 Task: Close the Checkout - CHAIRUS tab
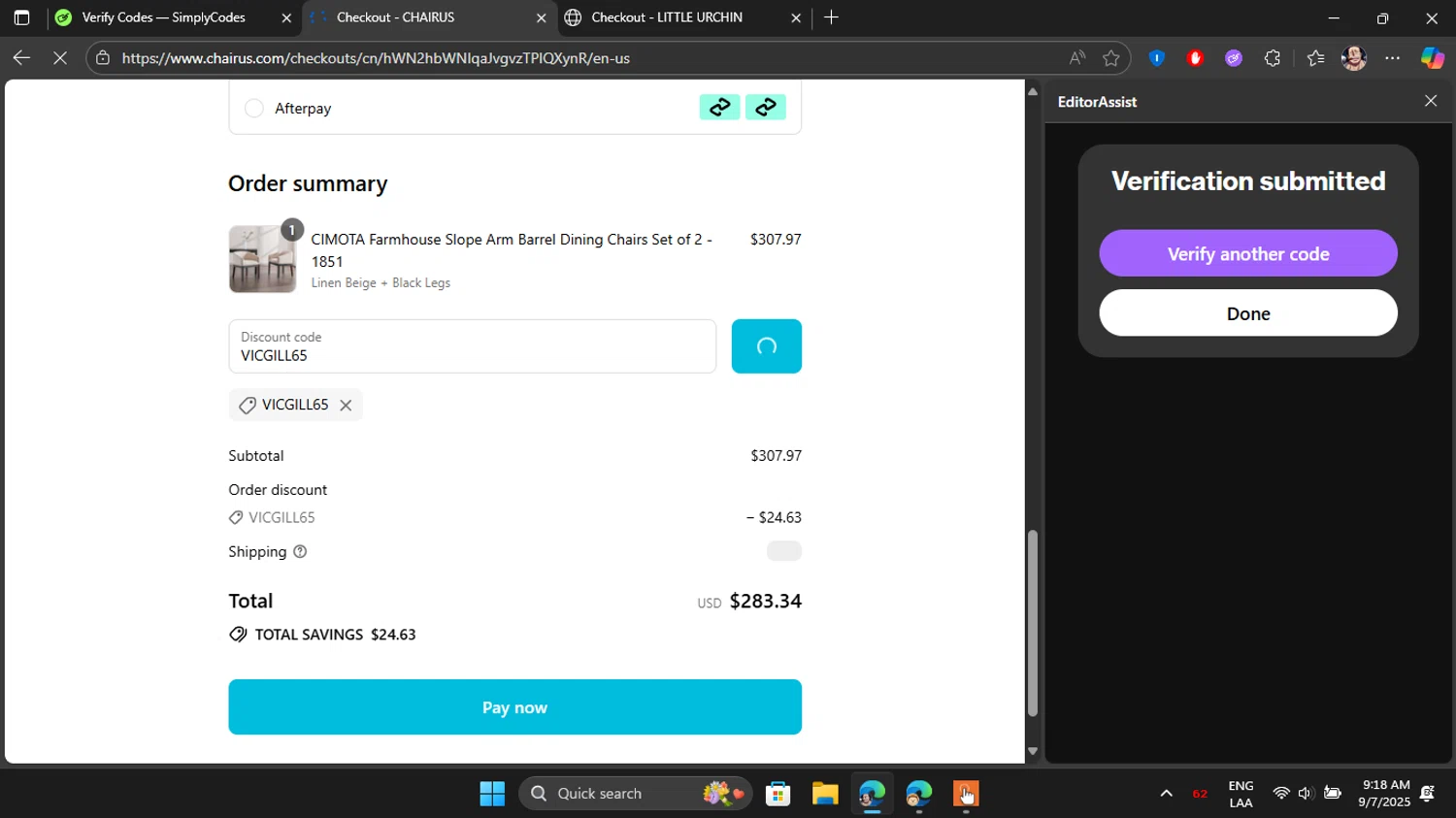[x=542, y=17]
